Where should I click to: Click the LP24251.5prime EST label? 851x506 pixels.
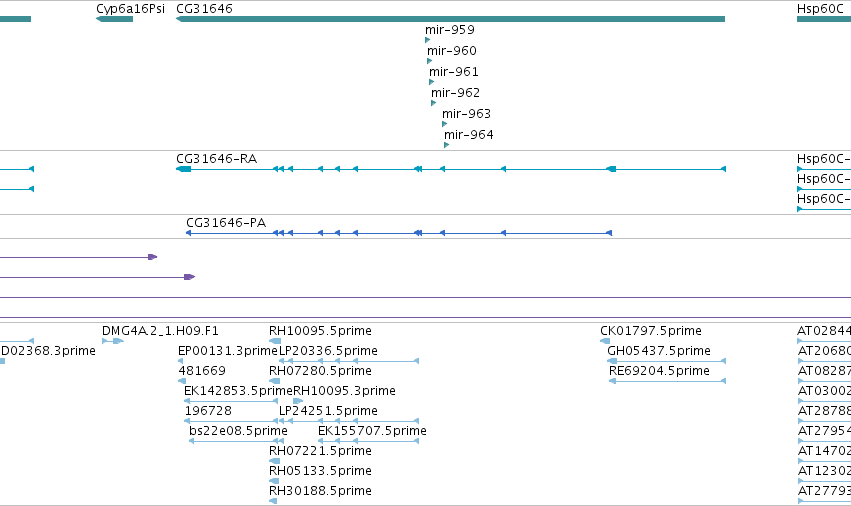click(x=328, y=411)
